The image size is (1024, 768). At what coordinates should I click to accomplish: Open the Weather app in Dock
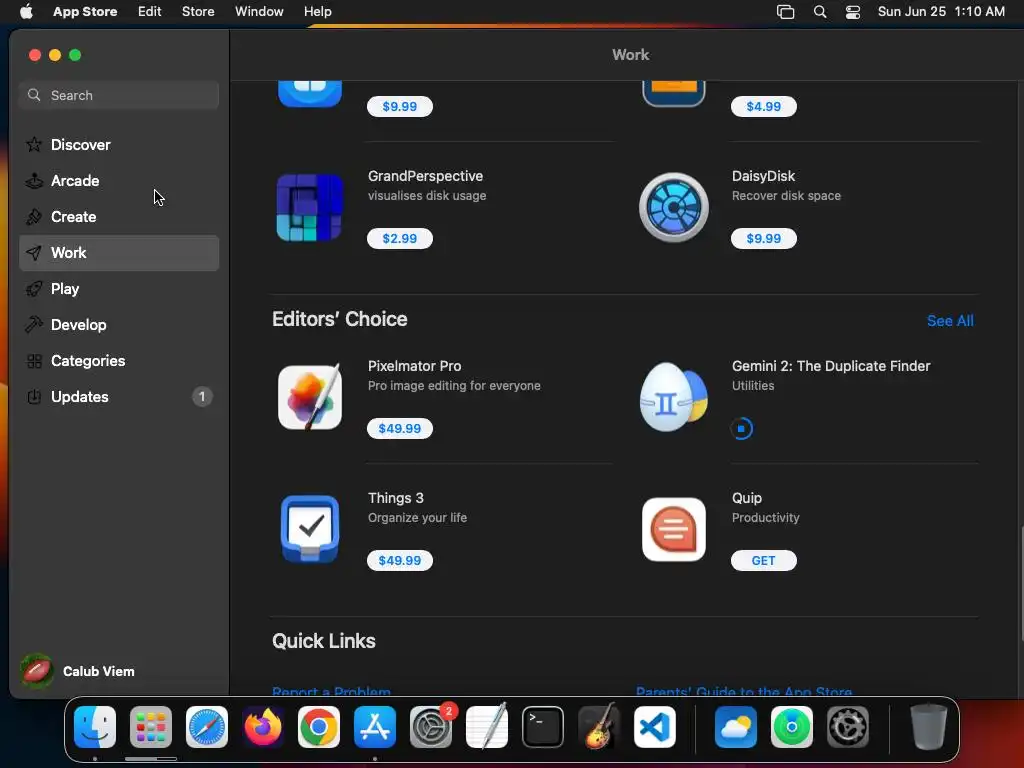point(736,727)
